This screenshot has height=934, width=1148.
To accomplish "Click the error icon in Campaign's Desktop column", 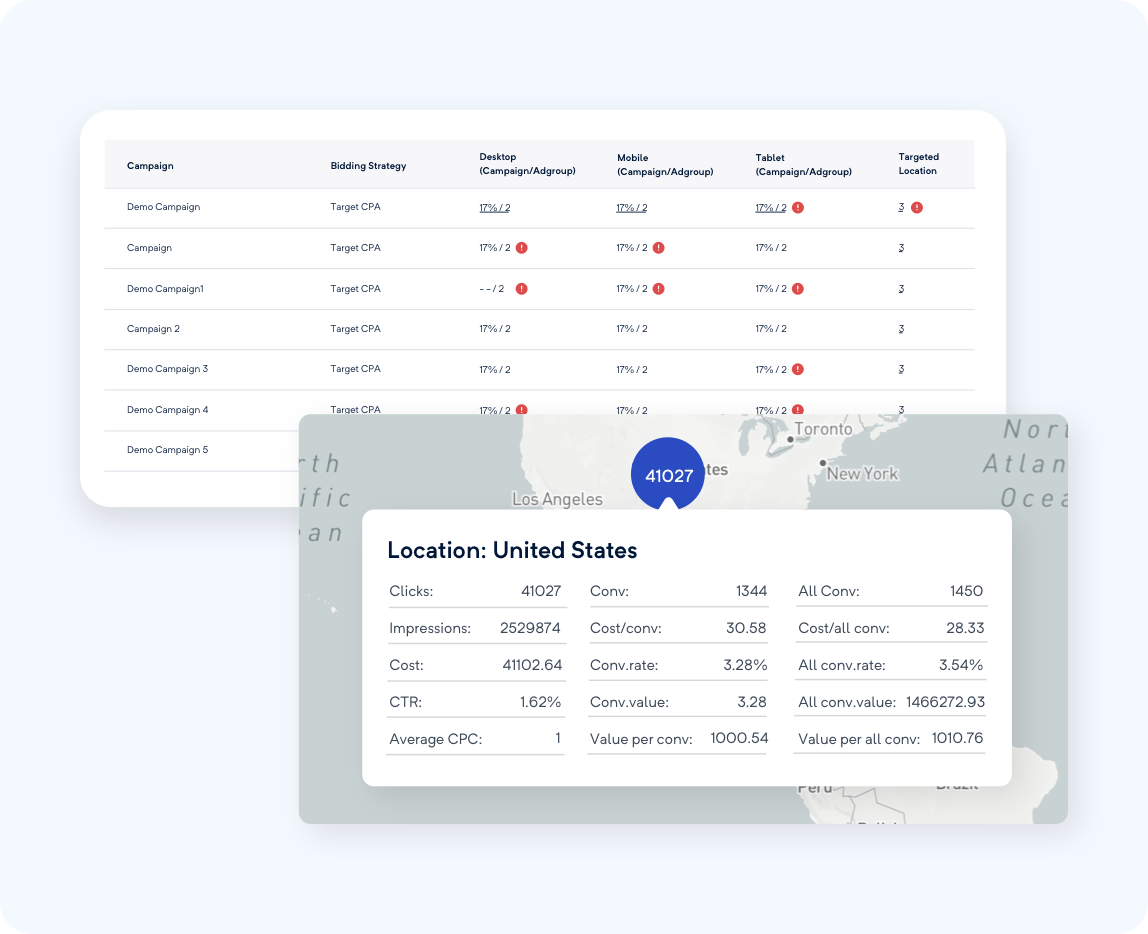I will point(522,248).
